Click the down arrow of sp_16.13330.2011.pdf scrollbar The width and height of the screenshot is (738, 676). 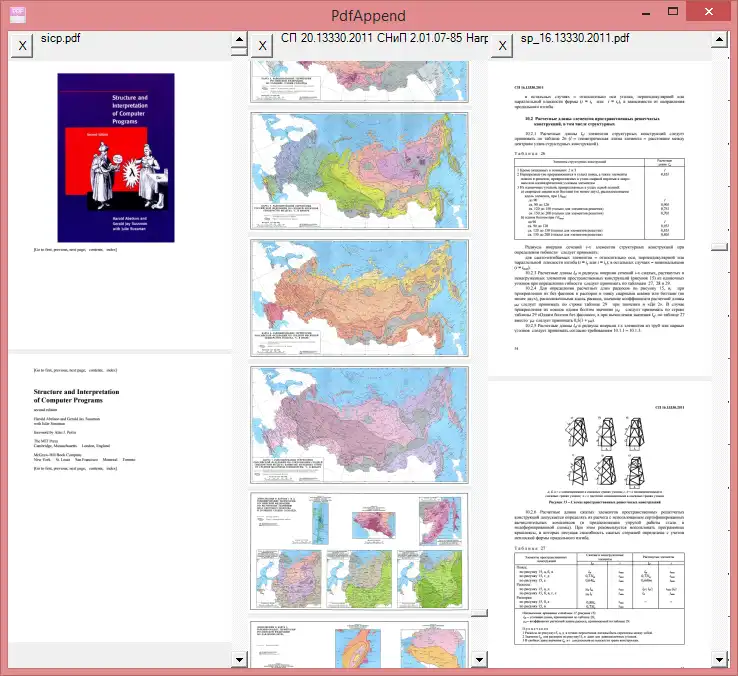(x=719, y=660)
